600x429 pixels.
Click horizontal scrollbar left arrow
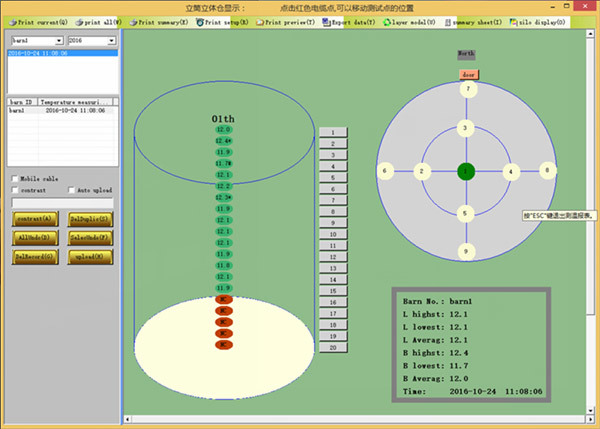point(128,419)
